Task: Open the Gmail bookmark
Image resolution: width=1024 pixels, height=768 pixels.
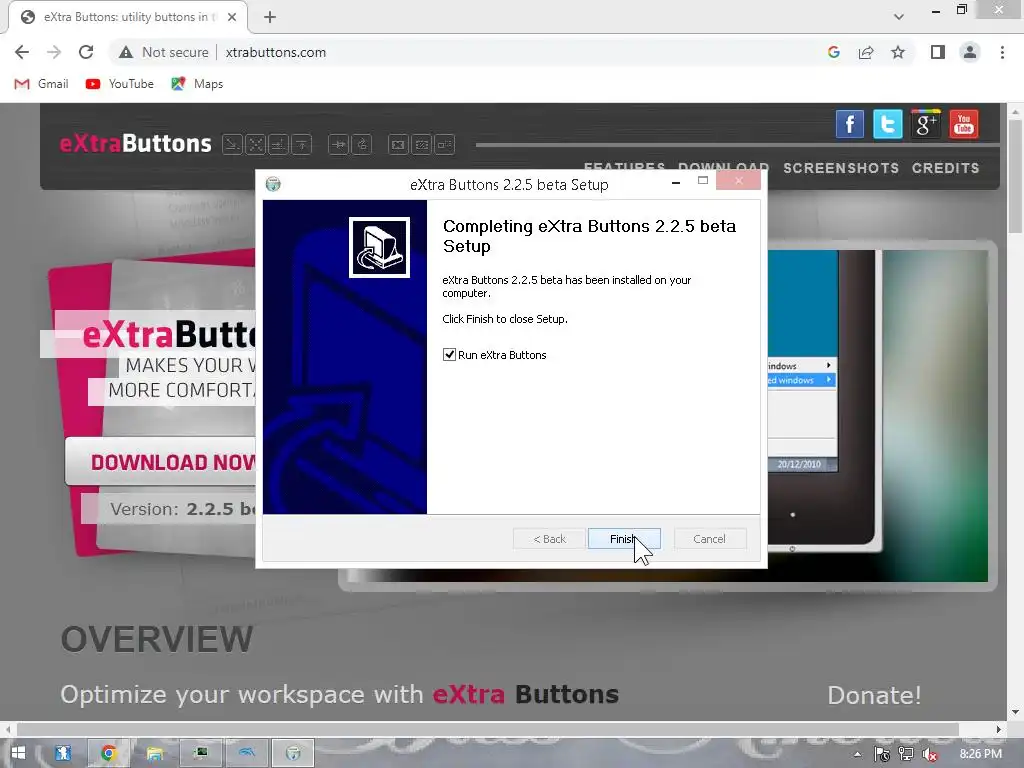Action: pos(41,84)
